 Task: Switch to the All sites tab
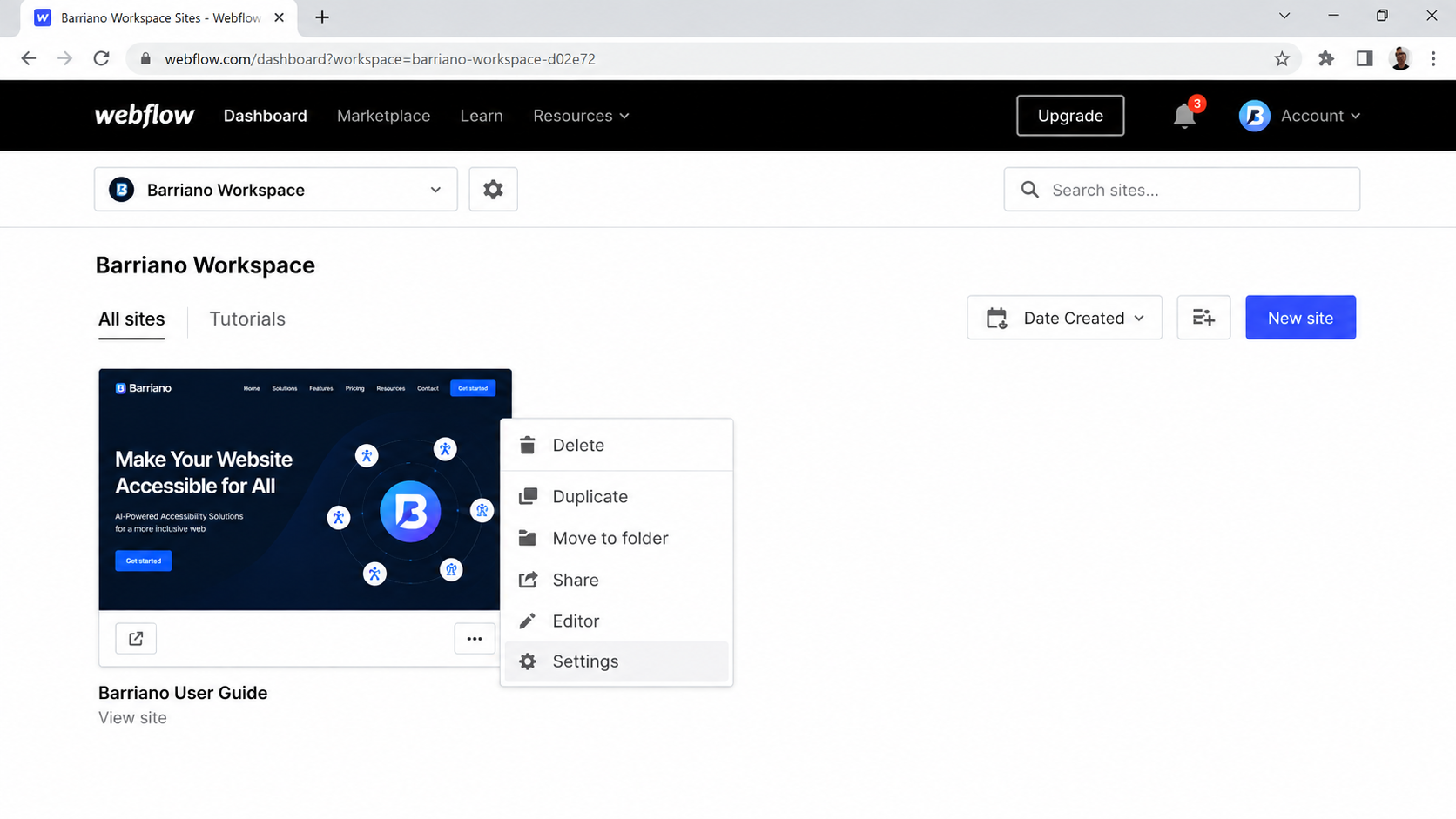click(131, 319)
